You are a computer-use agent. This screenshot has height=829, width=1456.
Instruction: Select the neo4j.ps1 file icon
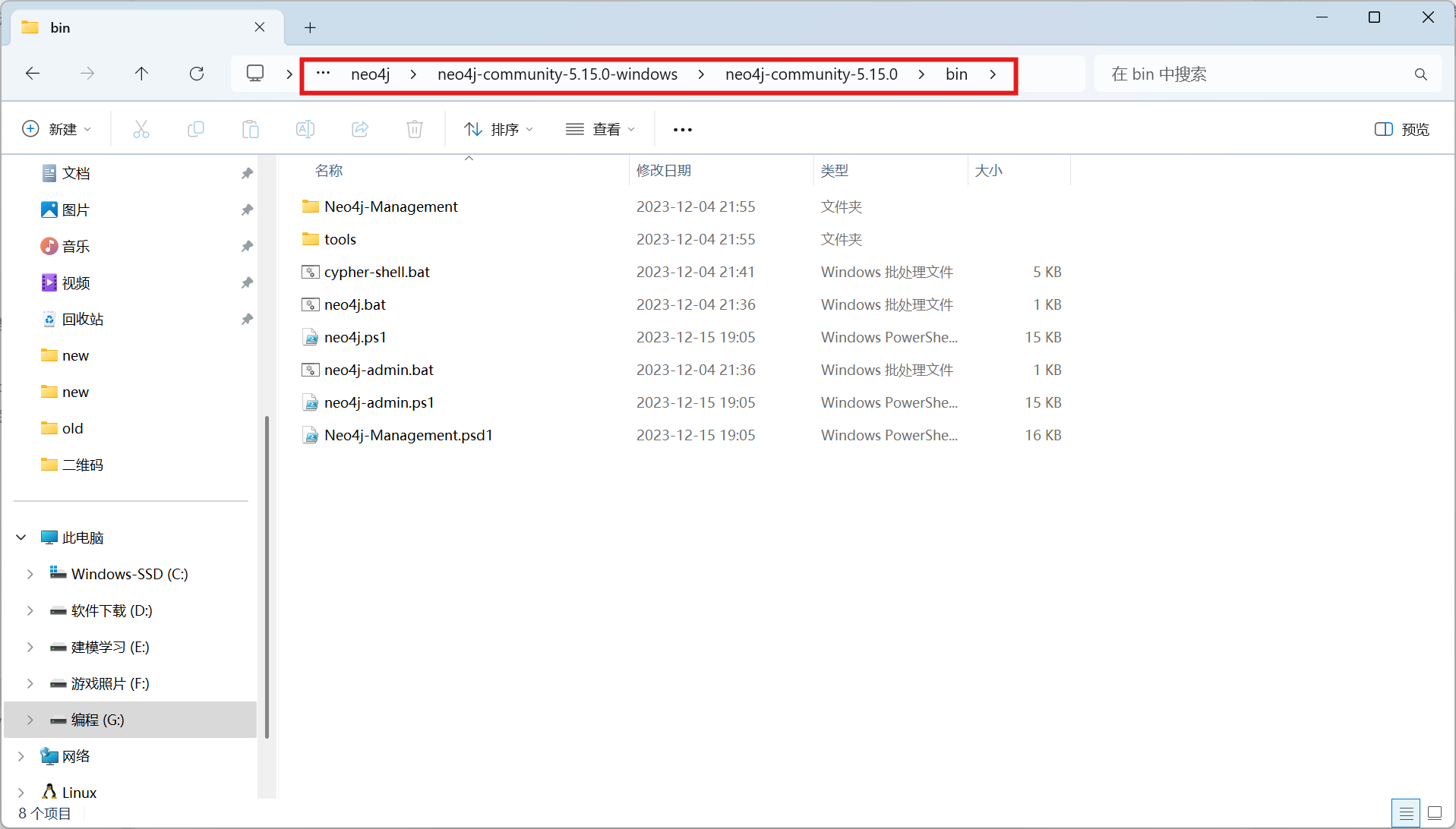310,337
